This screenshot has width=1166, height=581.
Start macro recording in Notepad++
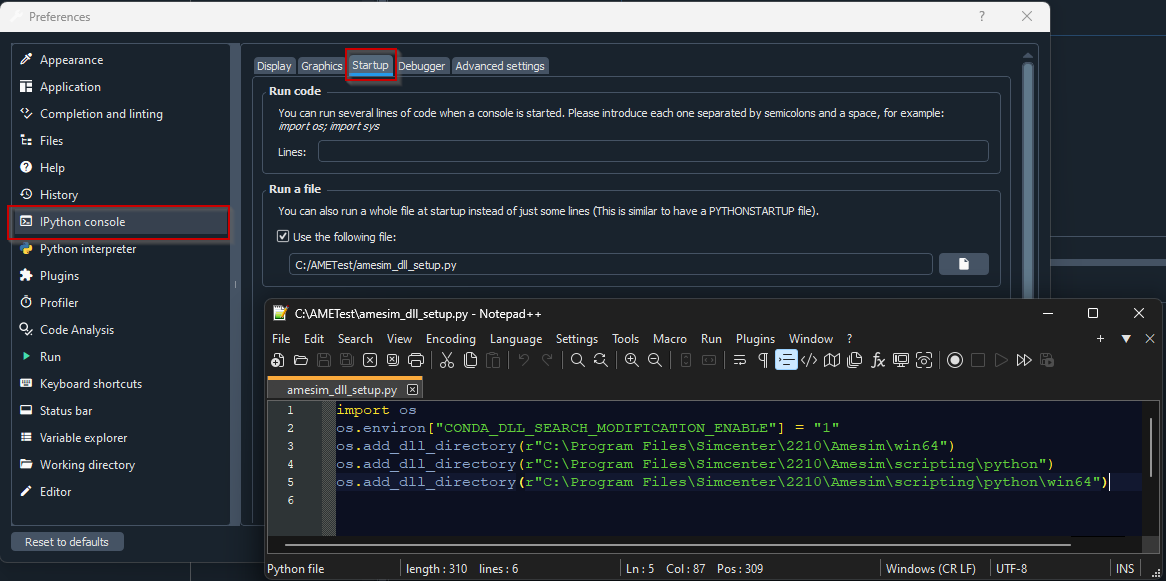(955, 359)
